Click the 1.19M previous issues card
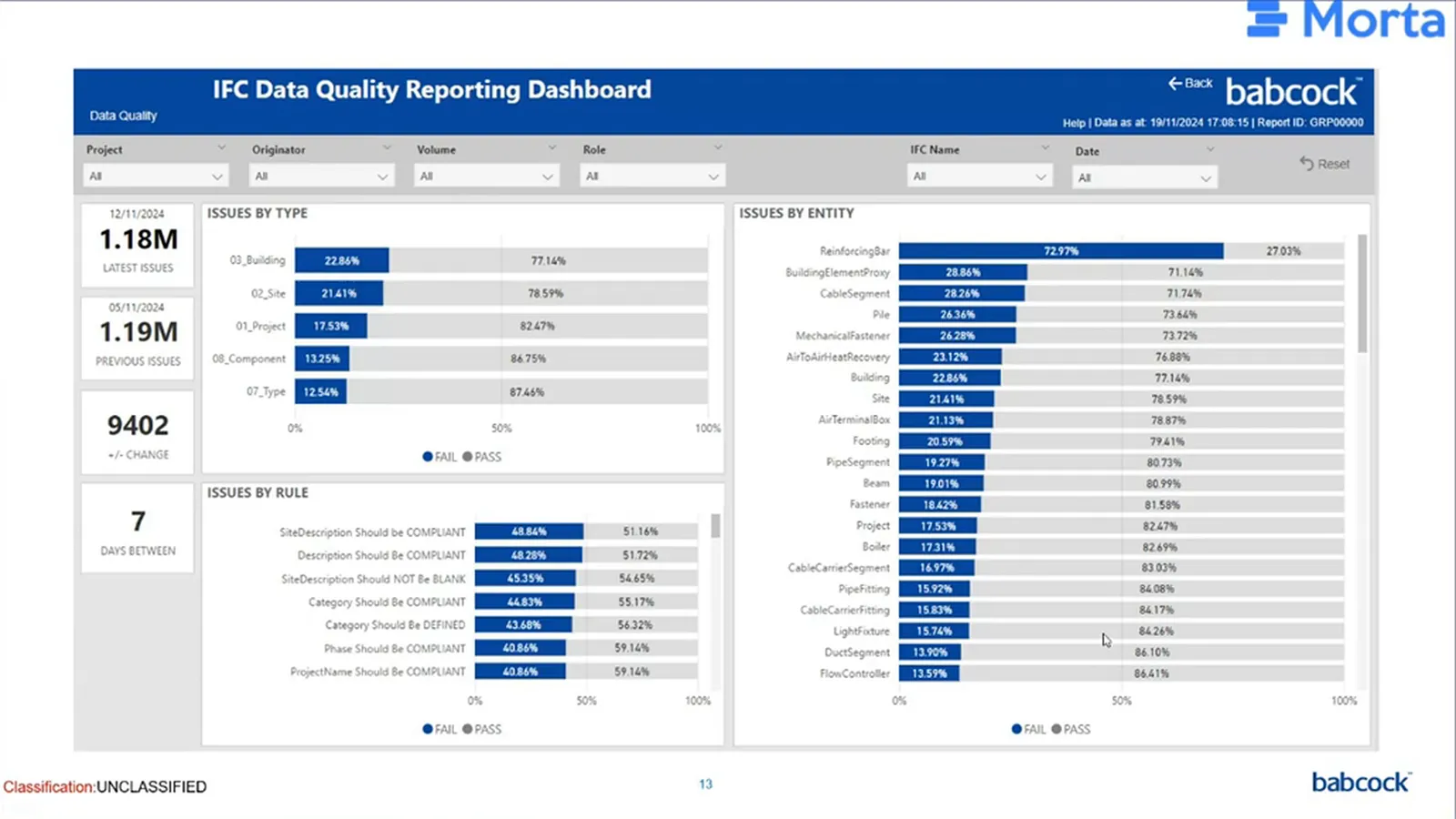Screen dimensions: 1456x819 pos(137,337)
